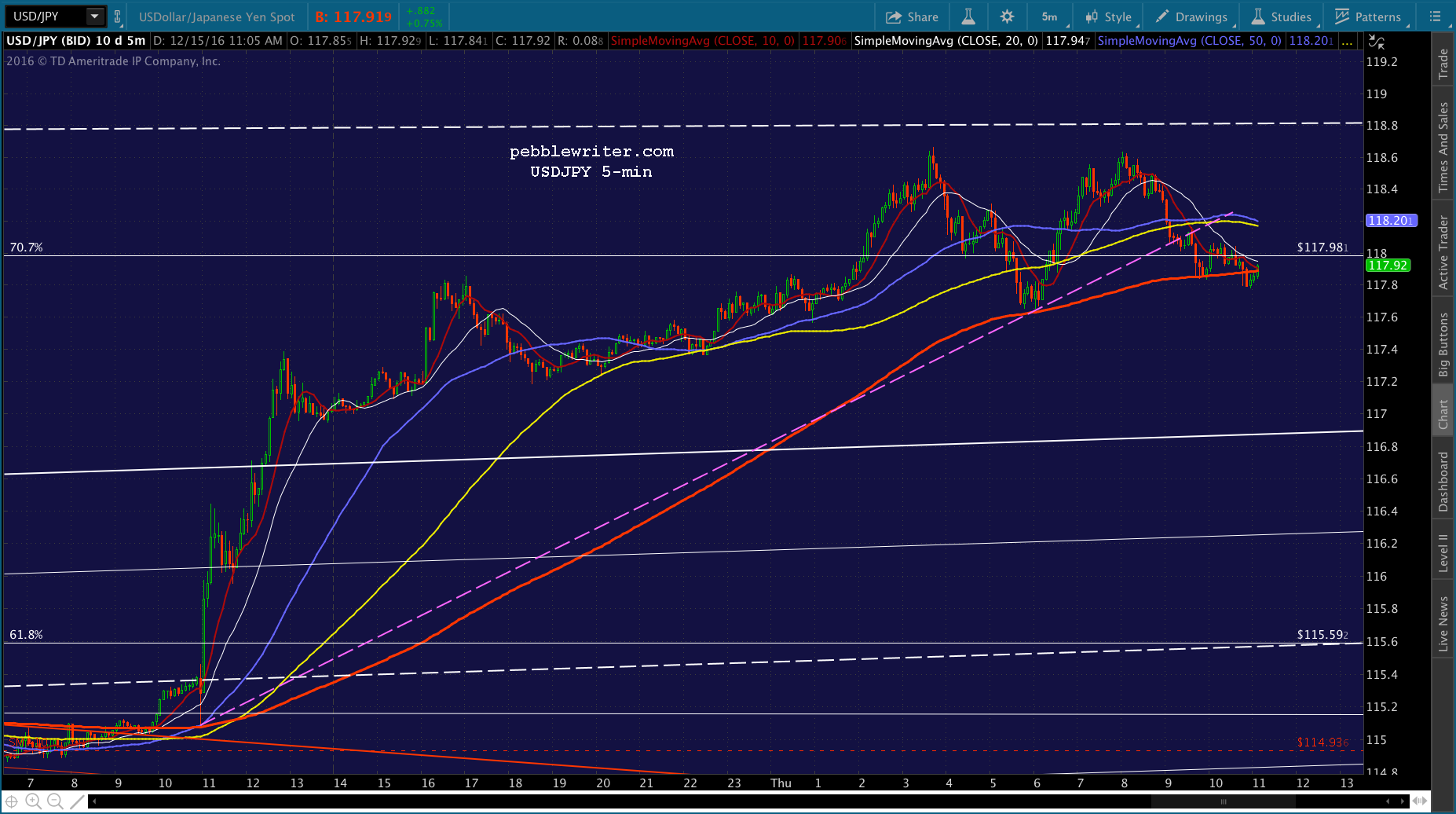Click the scrollbar right arrow

(x=1403, y=801)
